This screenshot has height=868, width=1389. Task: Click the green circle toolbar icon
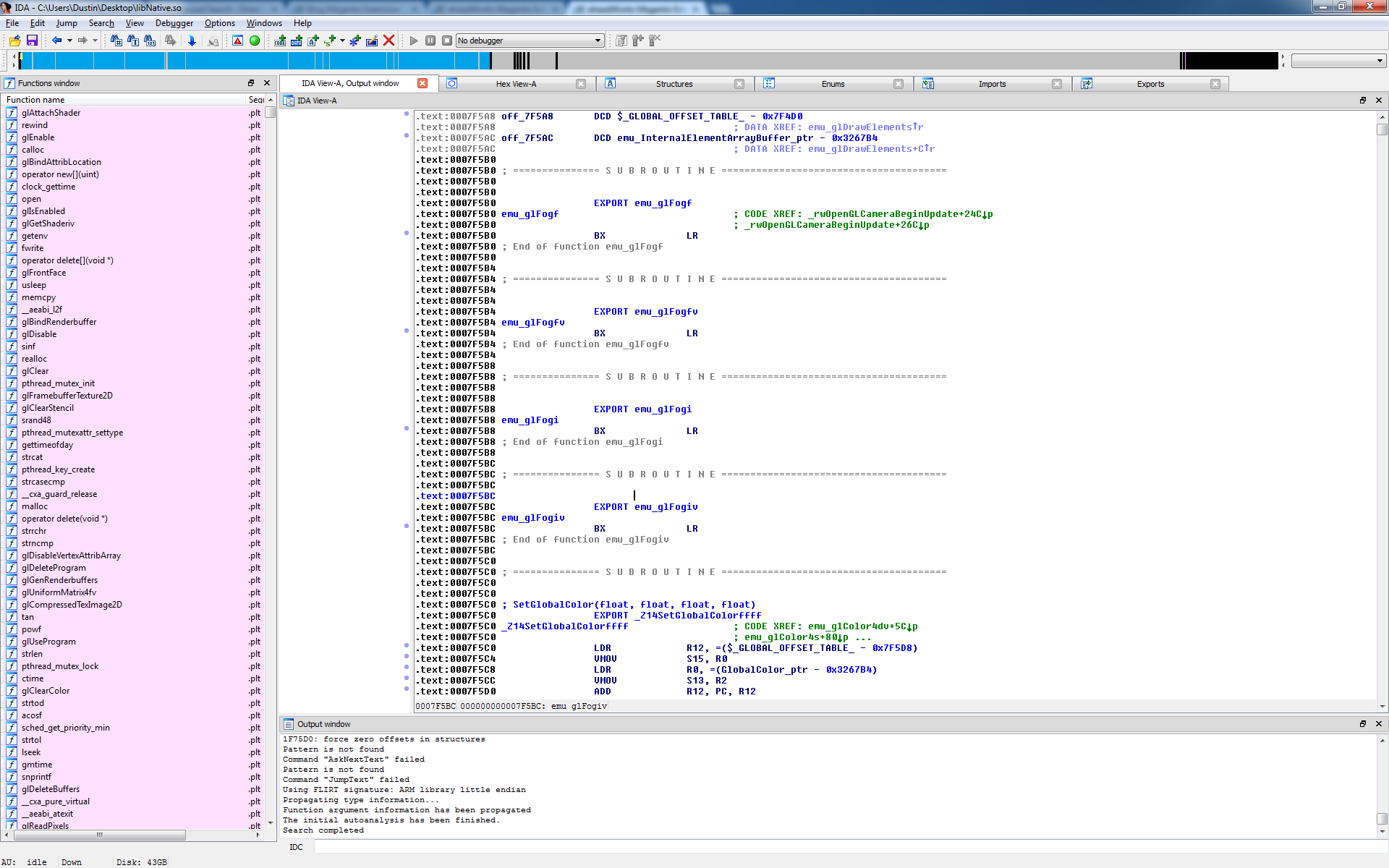point(255,41)
